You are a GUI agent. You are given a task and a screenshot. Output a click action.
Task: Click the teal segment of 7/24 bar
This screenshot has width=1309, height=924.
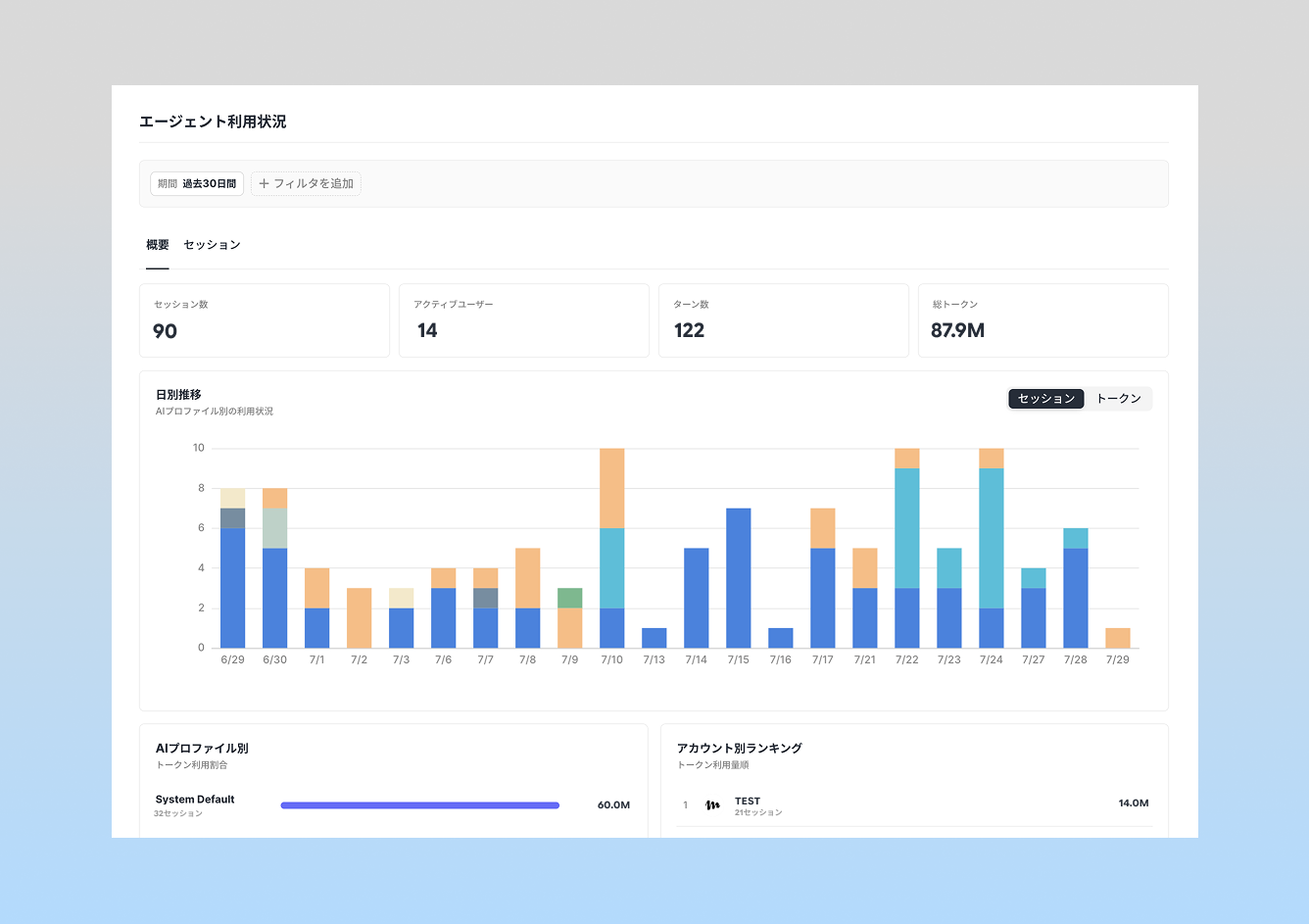(x=992, y=538)
